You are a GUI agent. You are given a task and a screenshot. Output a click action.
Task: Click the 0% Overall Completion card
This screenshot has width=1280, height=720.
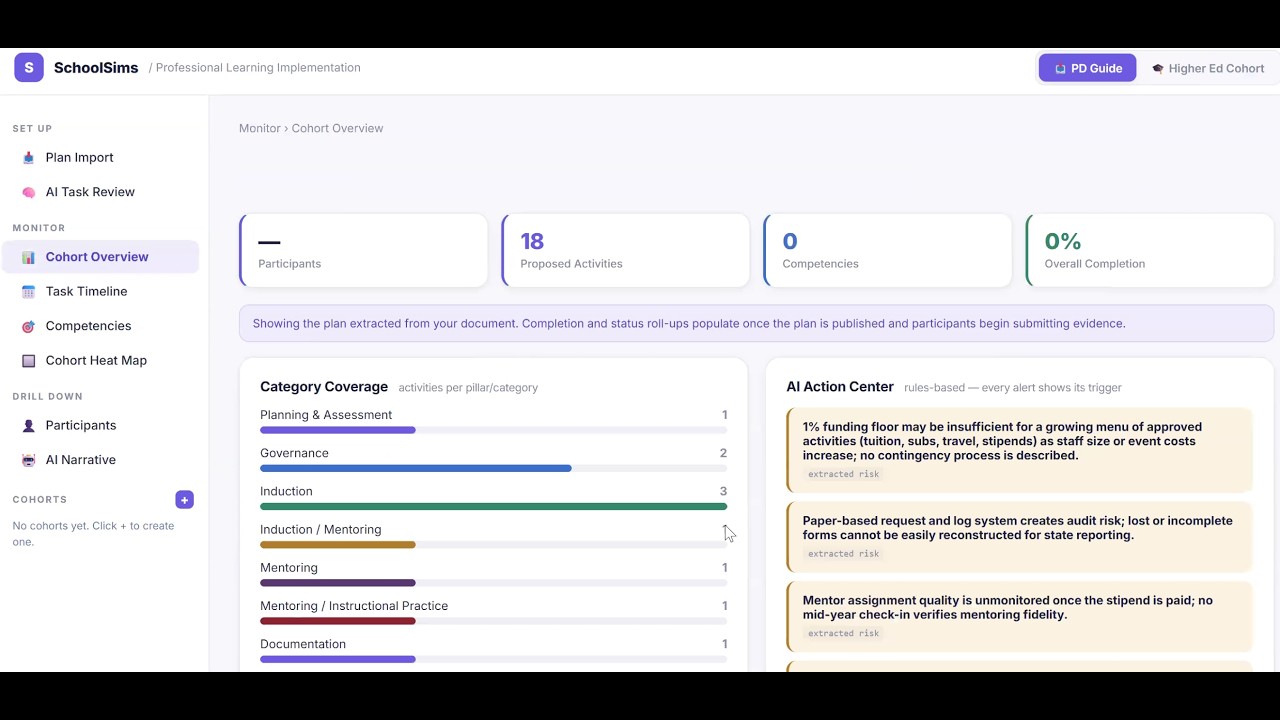click(x=1150, y=250)
